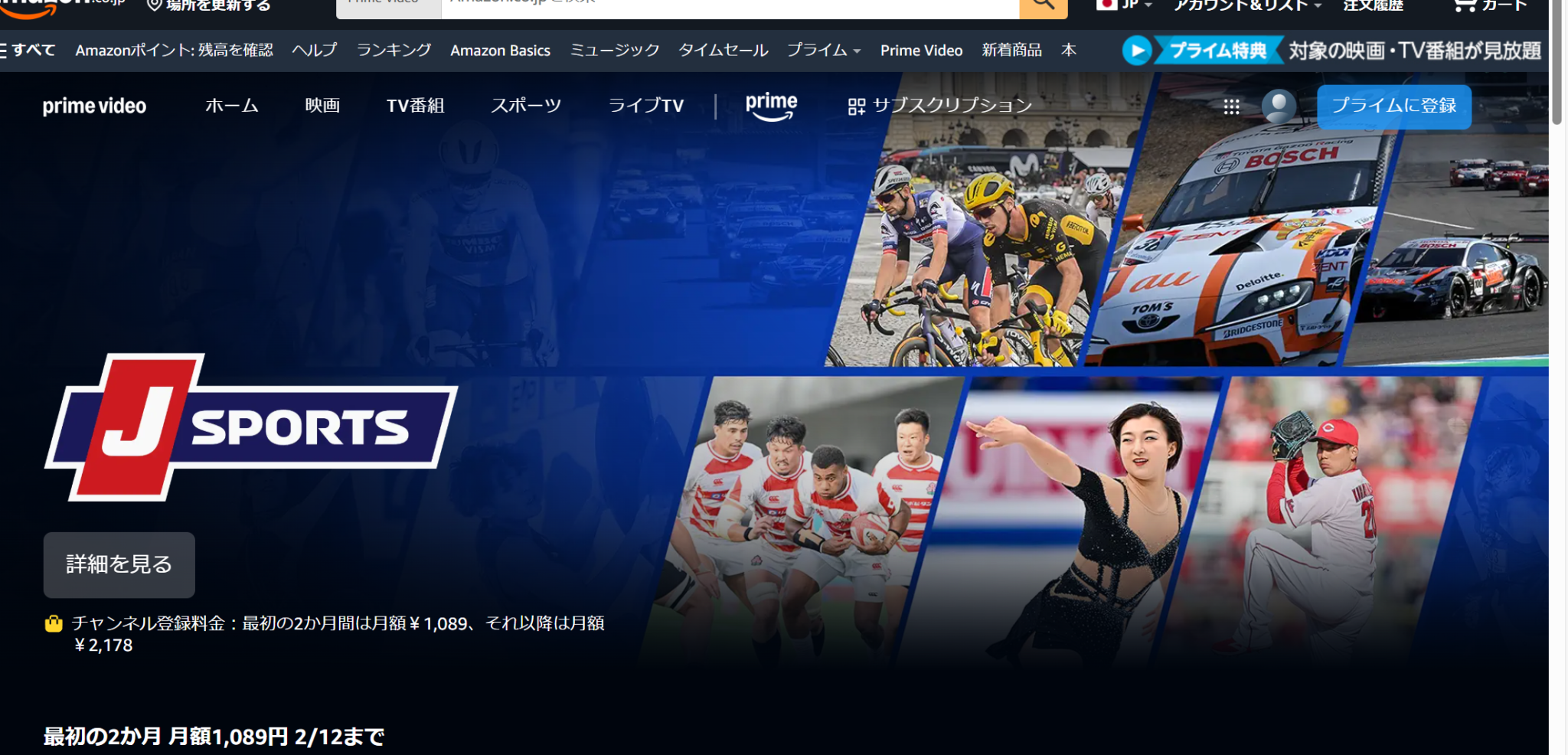The height and width of the screenshot is (755, 1568).
Task: Switch to the スポーツ tab
Action: pos(526,106)
